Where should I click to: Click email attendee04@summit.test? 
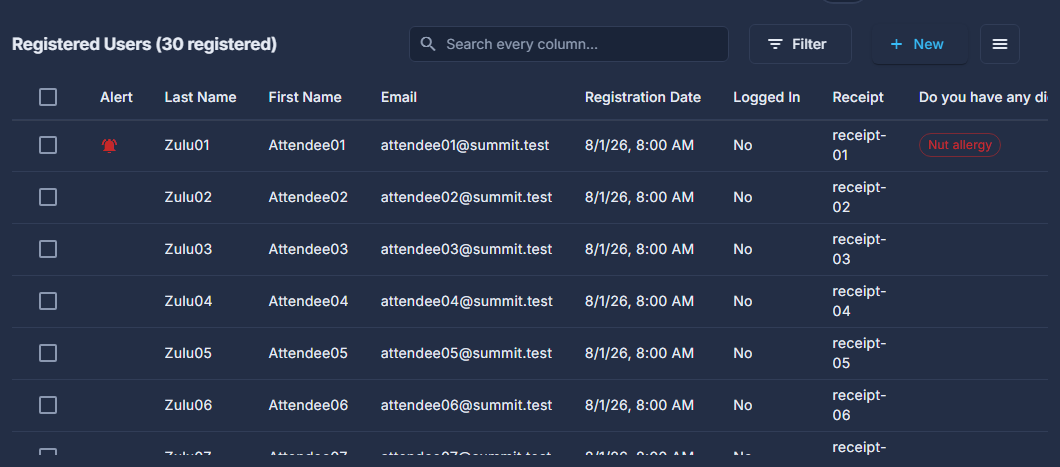click(x=466, y=301)
